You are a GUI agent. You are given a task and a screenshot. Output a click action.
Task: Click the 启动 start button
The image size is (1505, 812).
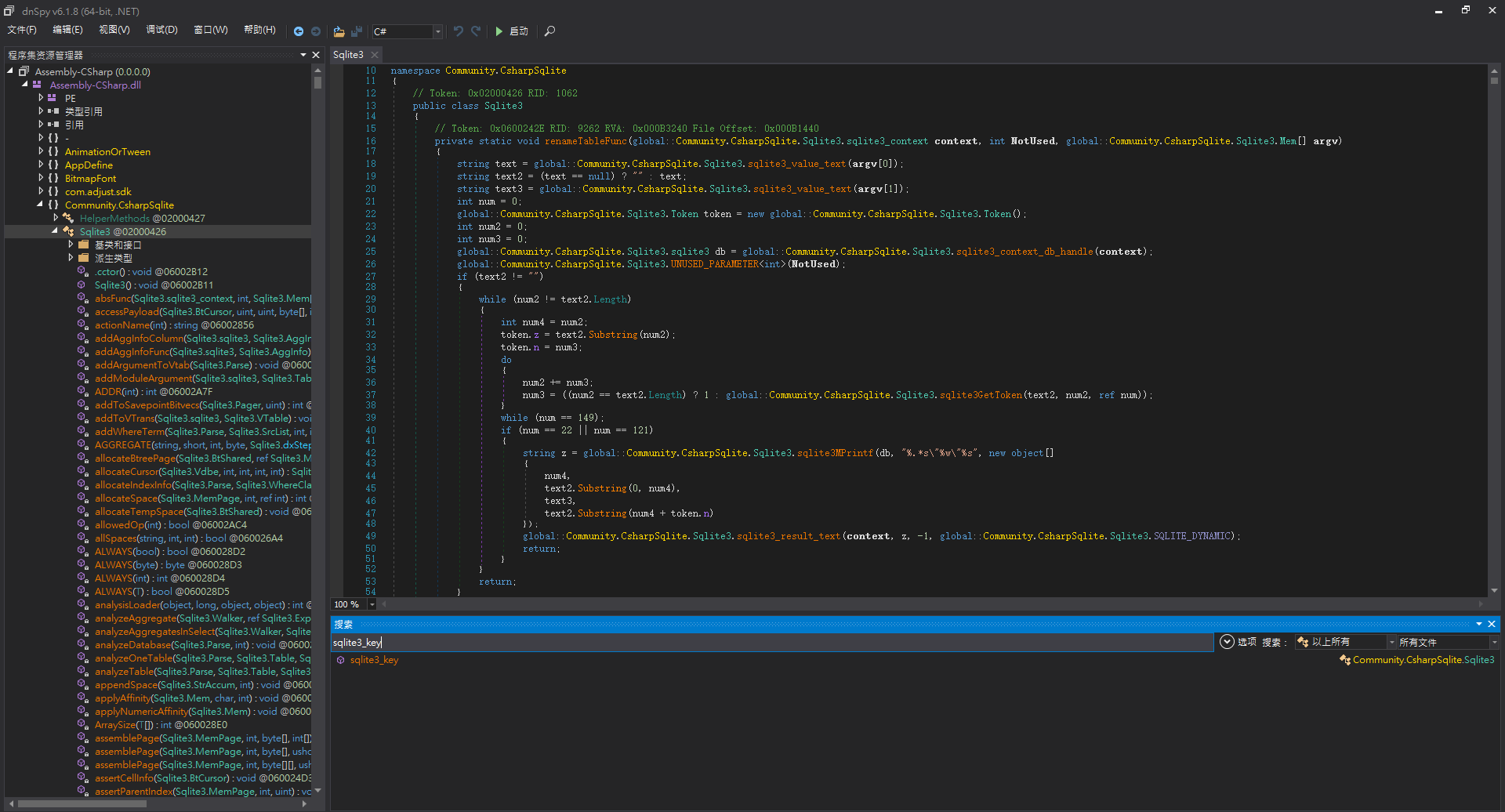511,31
